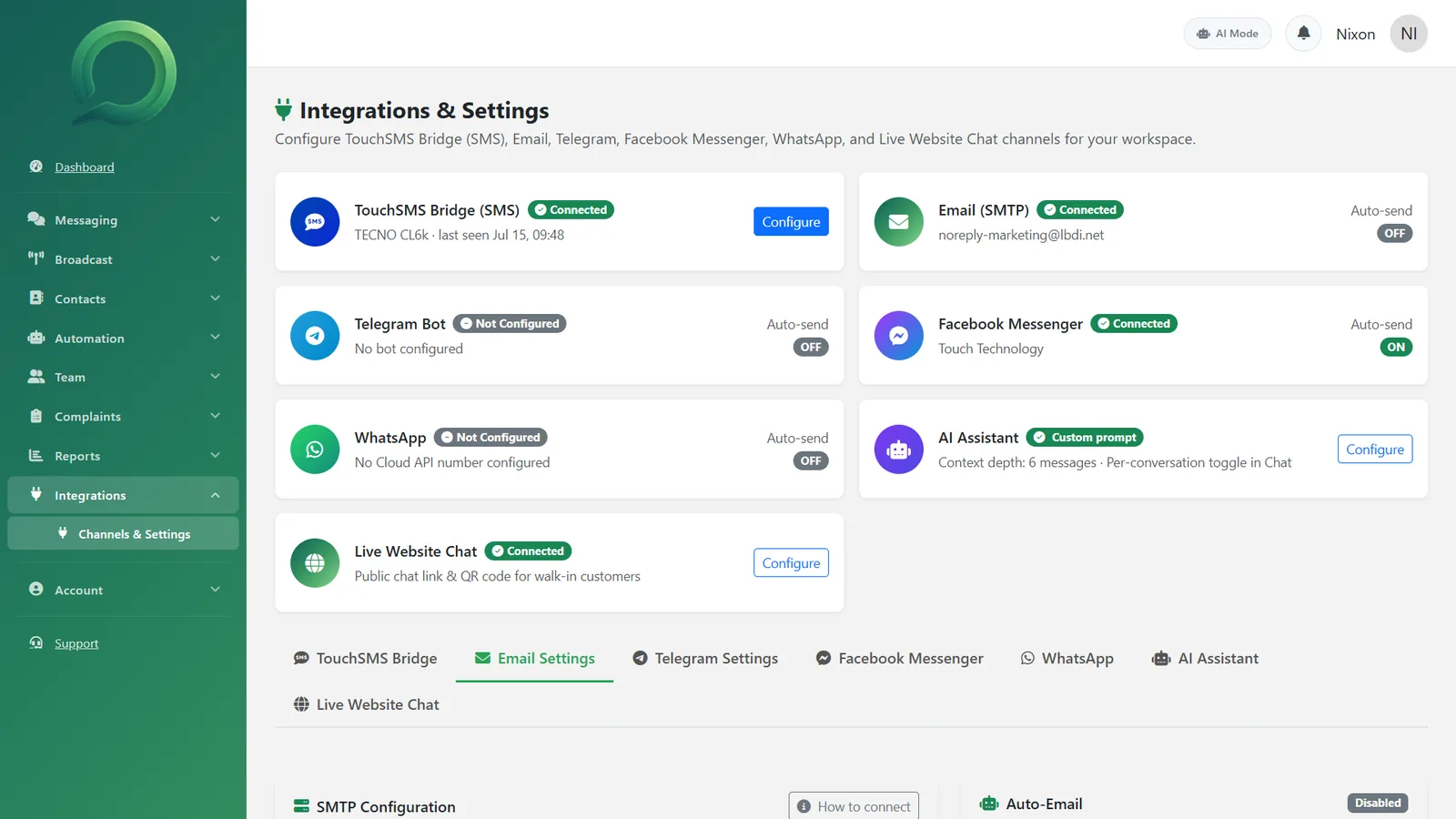
Task: Click the Contacts address book icon
Action: tap(36, 298)
